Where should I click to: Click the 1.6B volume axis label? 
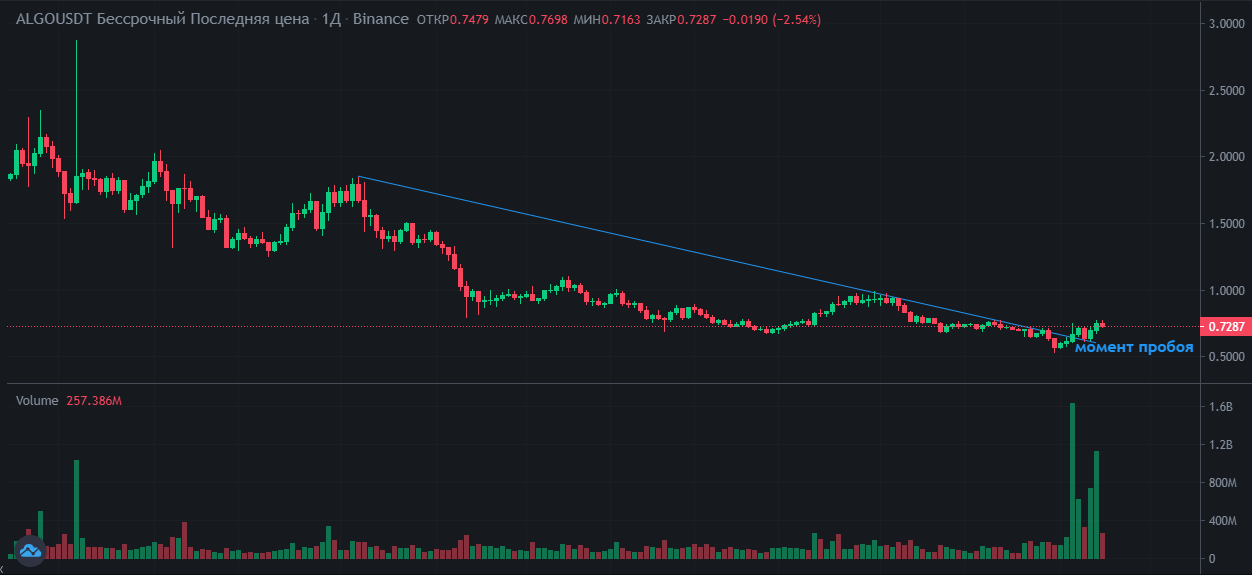tap(1223, 408)
